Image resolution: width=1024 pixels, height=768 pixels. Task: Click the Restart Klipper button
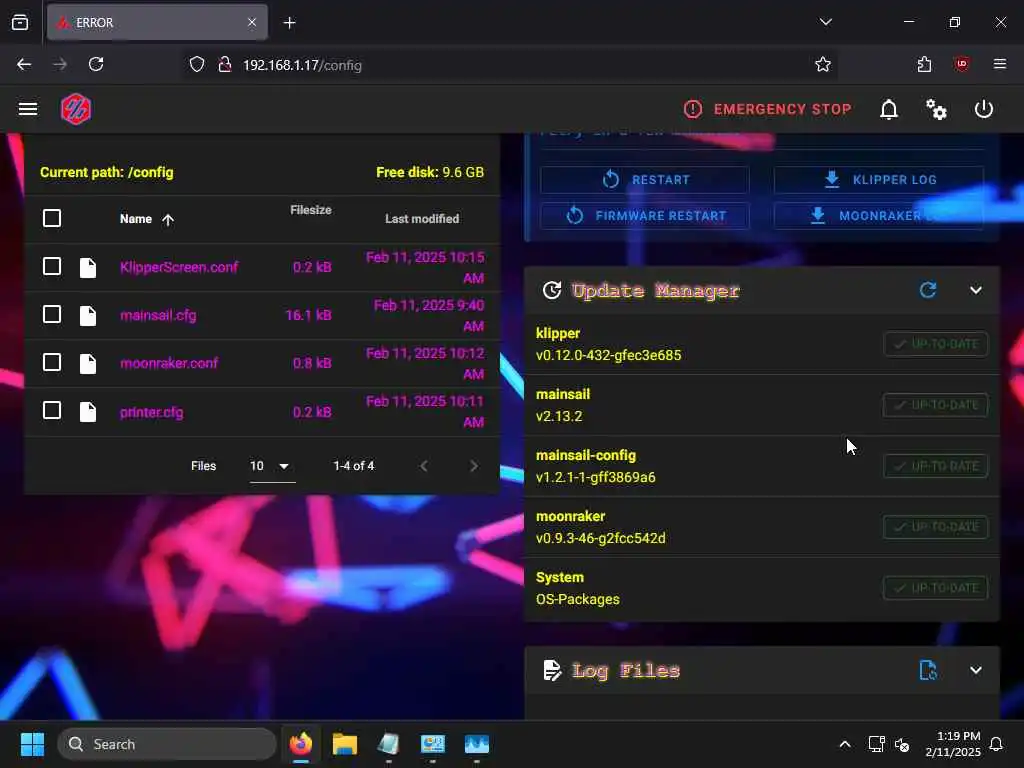(x=645, y=180)
